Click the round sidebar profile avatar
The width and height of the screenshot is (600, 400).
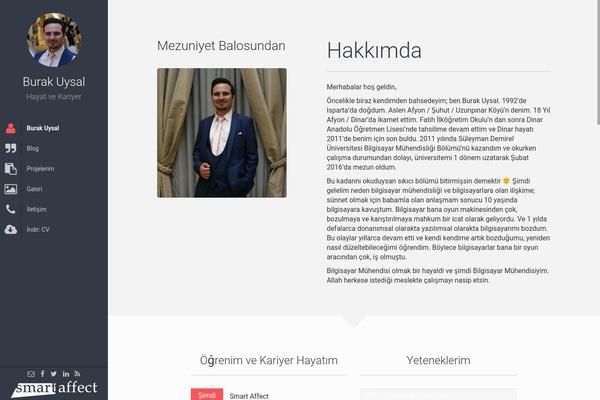(x=54, y=40)
